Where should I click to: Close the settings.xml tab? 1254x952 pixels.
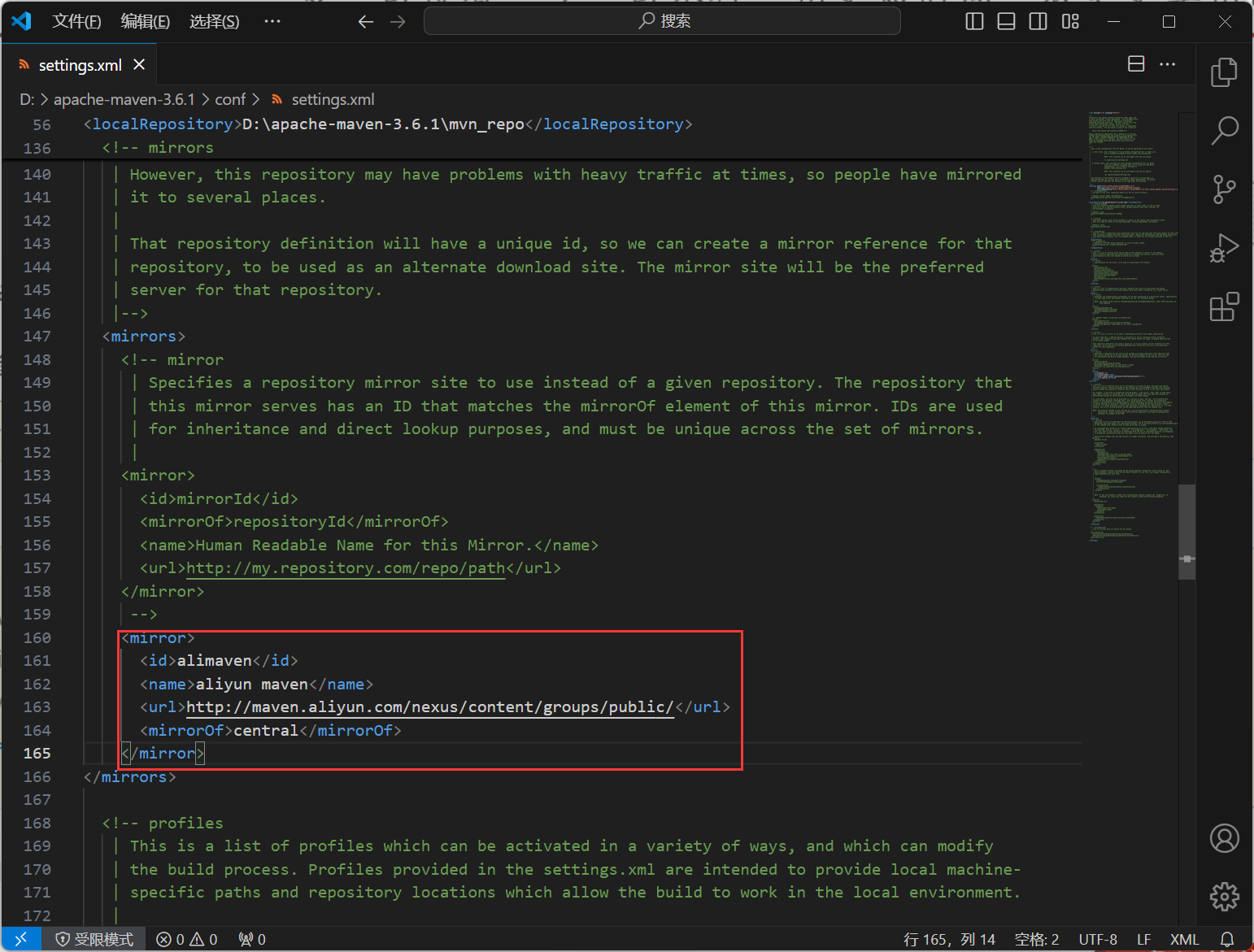[139, 64]
